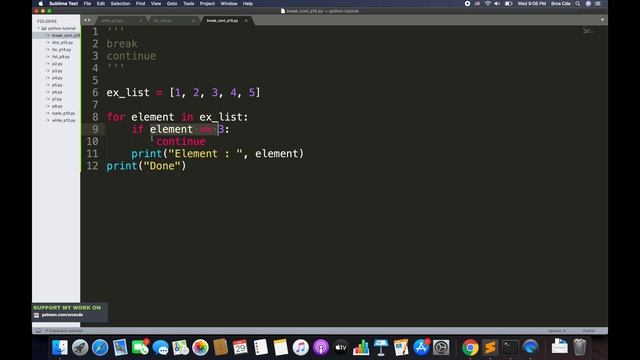Screen dimensions: 640x360
Task: Open the Goto menu
Action: [x=172, y=3]
